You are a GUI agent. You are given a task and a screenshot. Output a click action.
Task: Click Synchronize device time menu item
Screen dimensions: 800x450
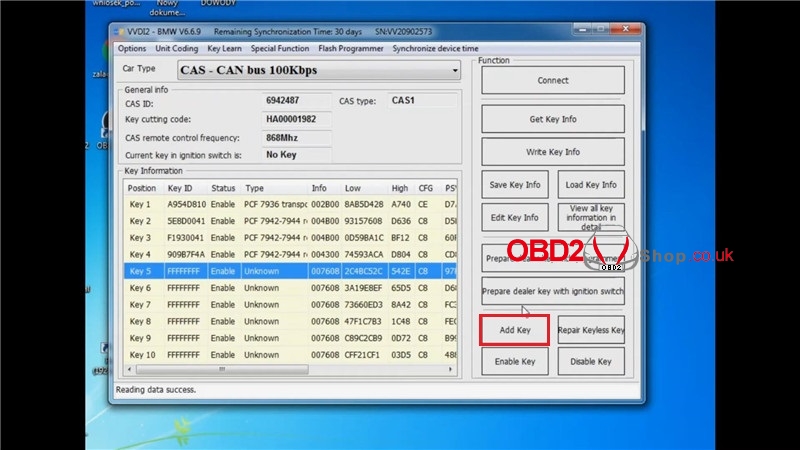[x=435, y=48]
